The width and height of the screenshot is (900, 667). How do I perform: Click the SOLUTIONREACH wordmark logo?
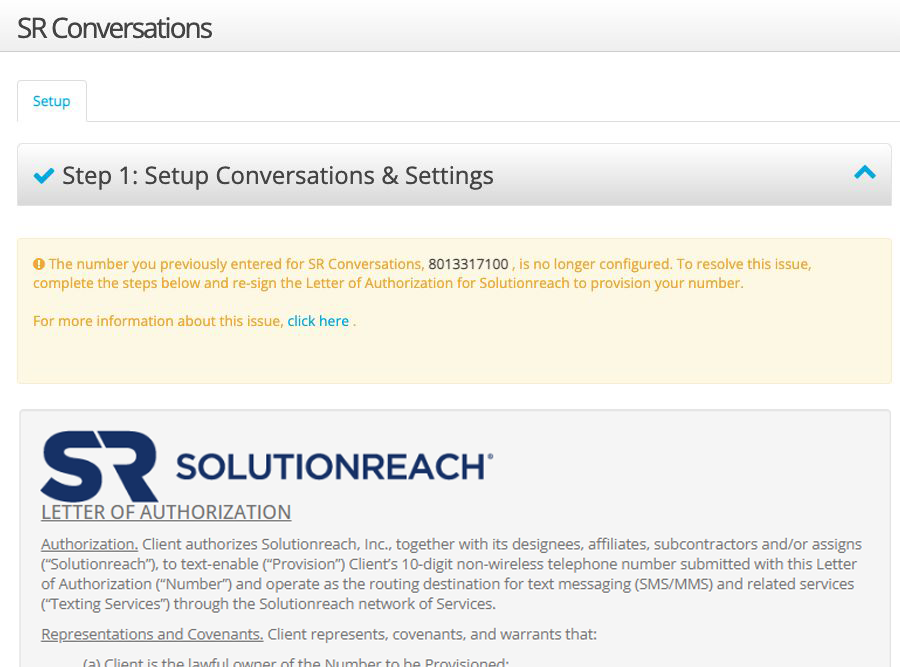(330, 465)
